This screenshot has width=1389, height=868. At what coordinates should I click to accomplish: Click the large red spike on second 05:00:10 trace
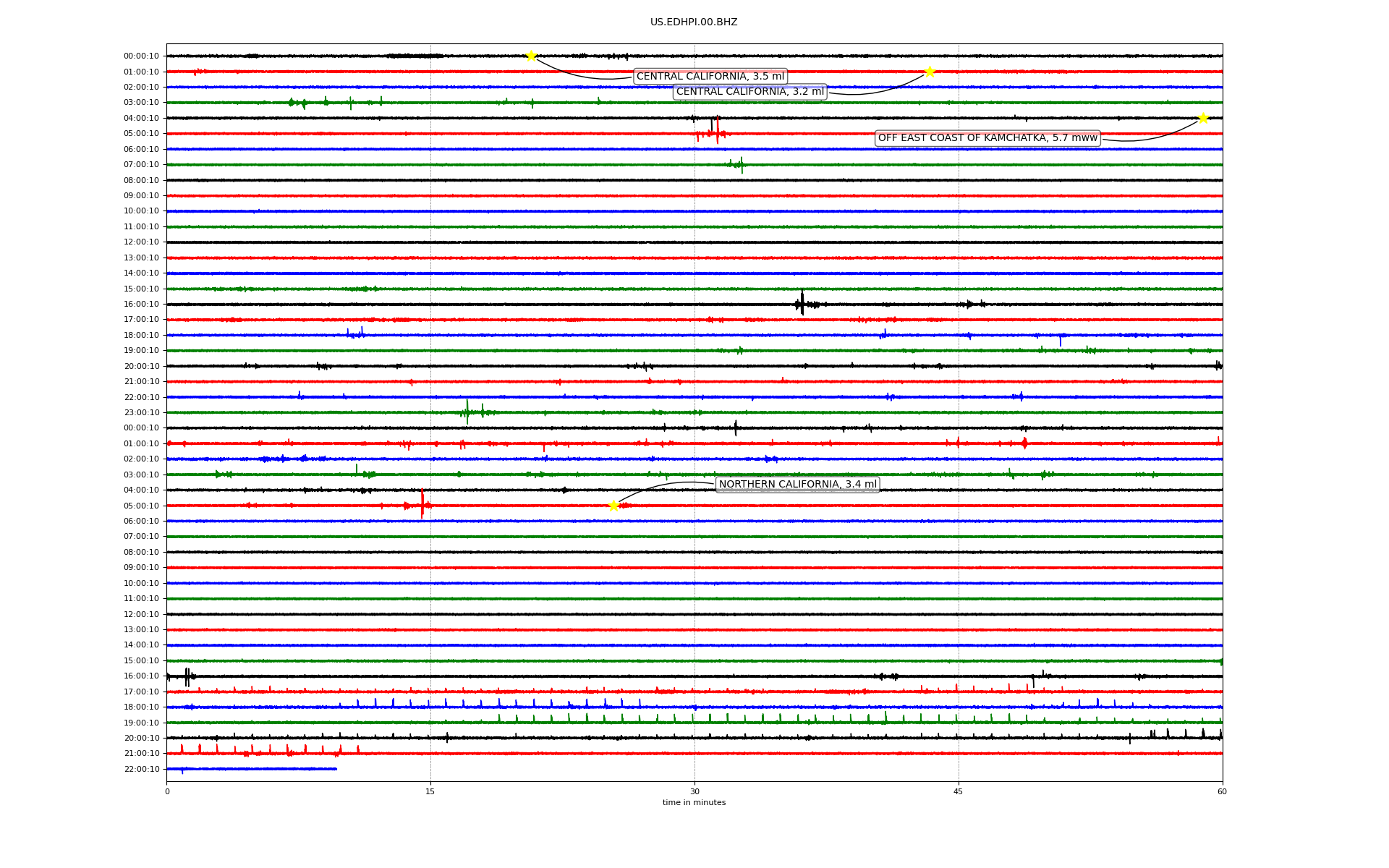422,503
